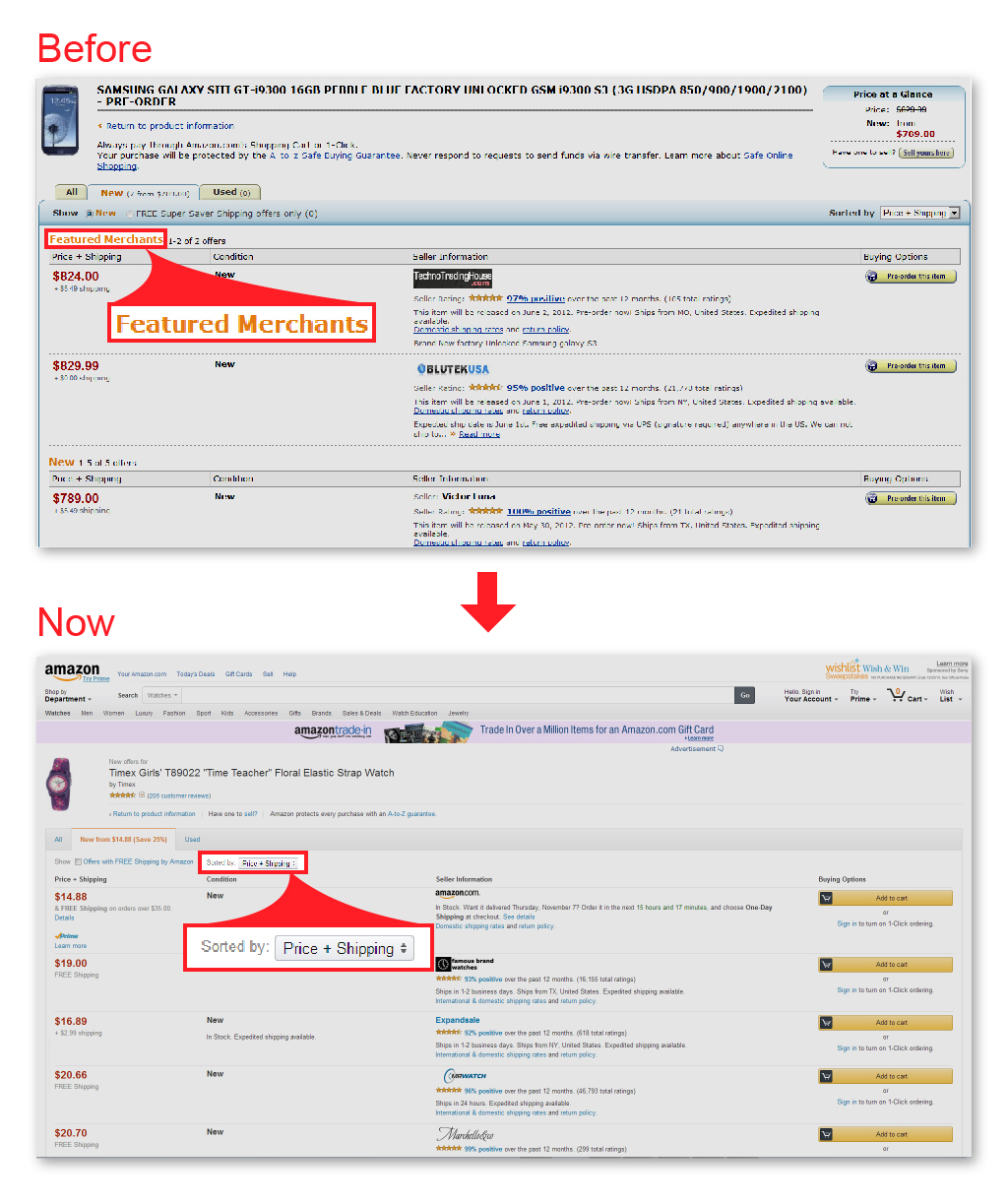Screen dimensions: 1008x1204
Task: Pre-order this item from the $789.00 offer
Action: 911,499
